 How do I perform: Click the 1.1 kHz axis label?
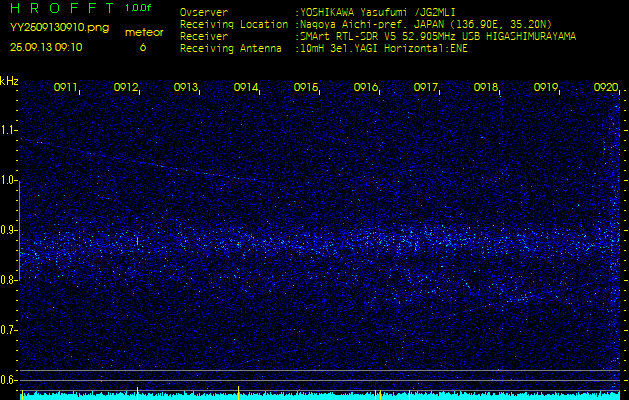[9, 130]
